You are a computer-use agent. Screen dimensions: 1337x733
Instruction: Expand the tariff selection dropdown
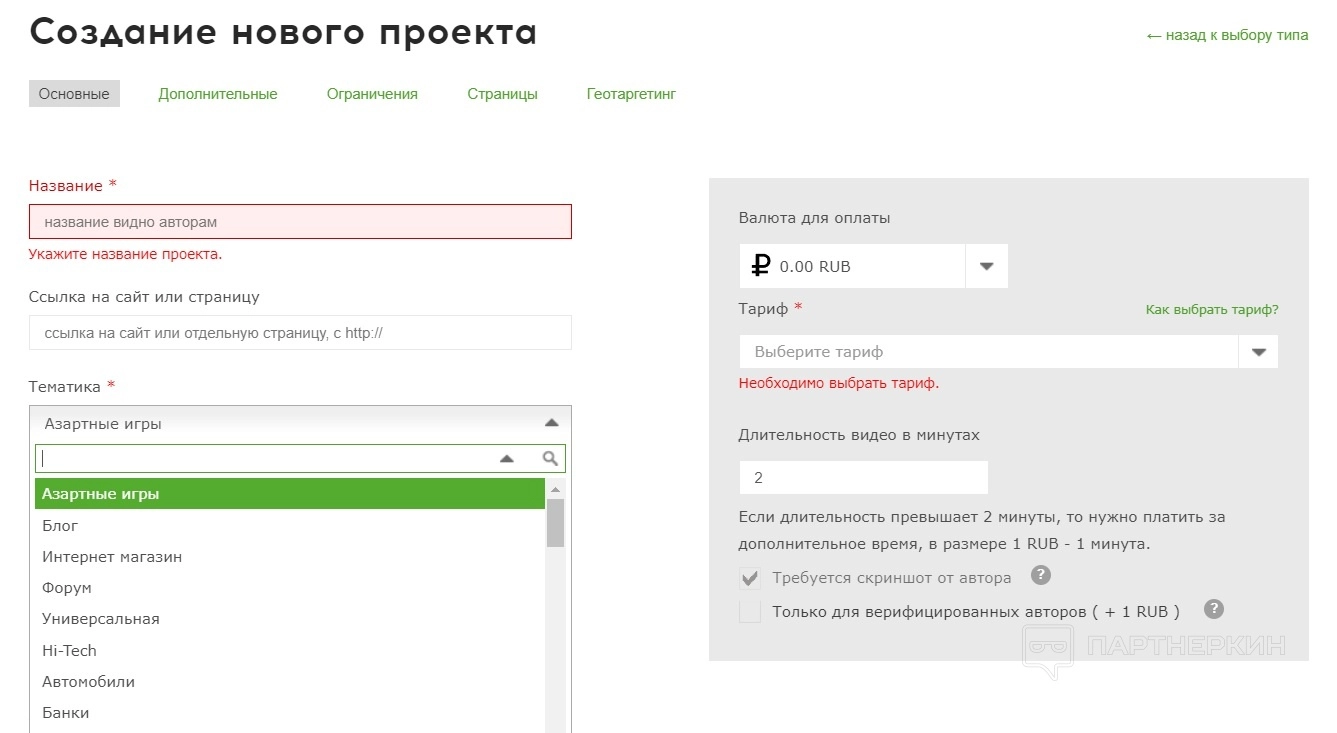pos(1258,352)
